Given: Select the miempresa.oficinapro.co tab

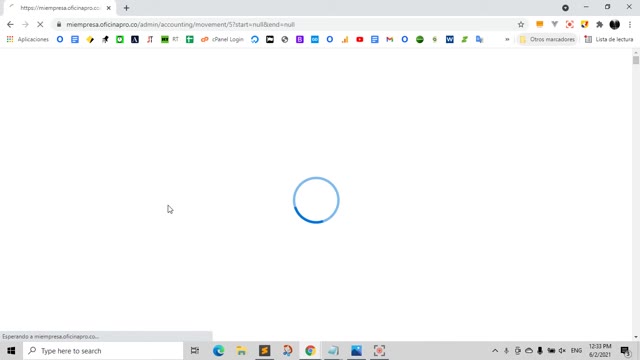Looking at the screenshot, I should click(60, 8).
